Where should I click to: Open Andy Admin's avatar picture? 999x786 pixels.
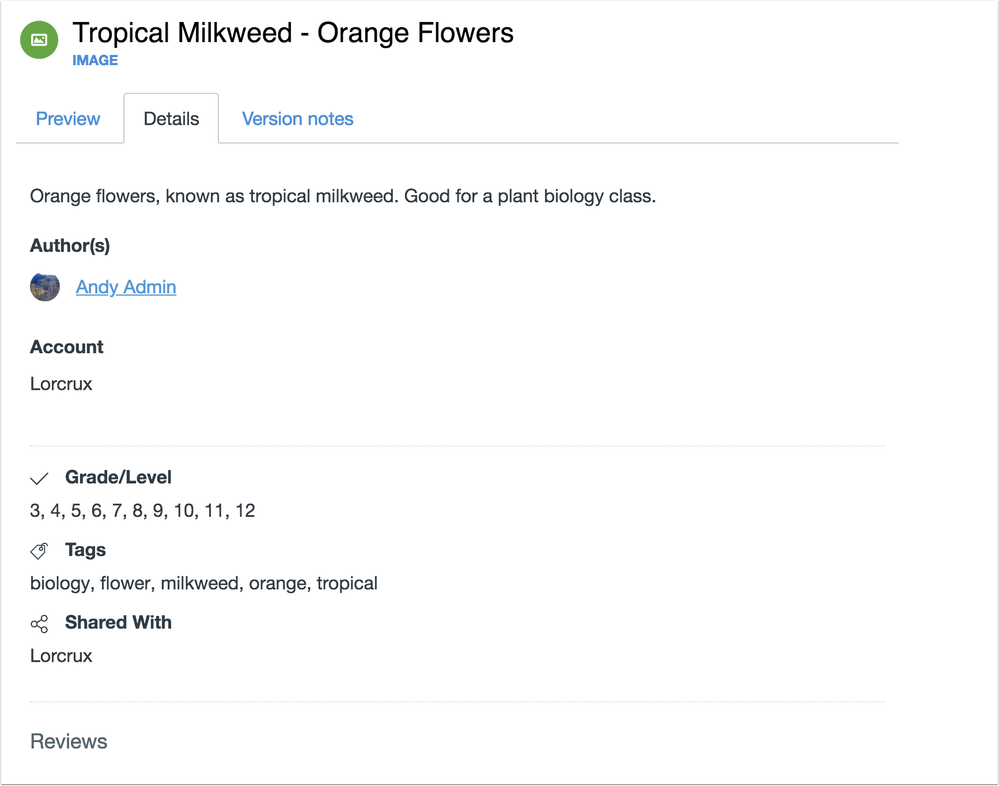pyautogui.click(x=44, y=287)
